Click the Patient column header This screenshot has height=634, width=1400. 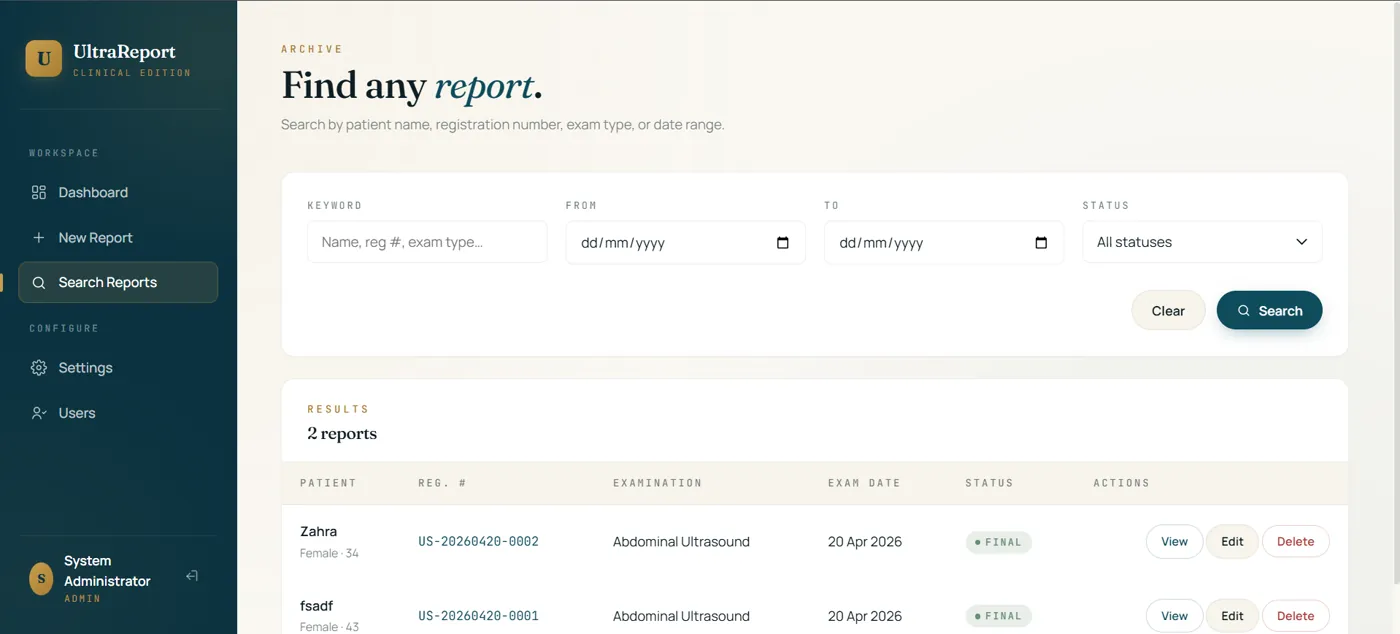328,483
